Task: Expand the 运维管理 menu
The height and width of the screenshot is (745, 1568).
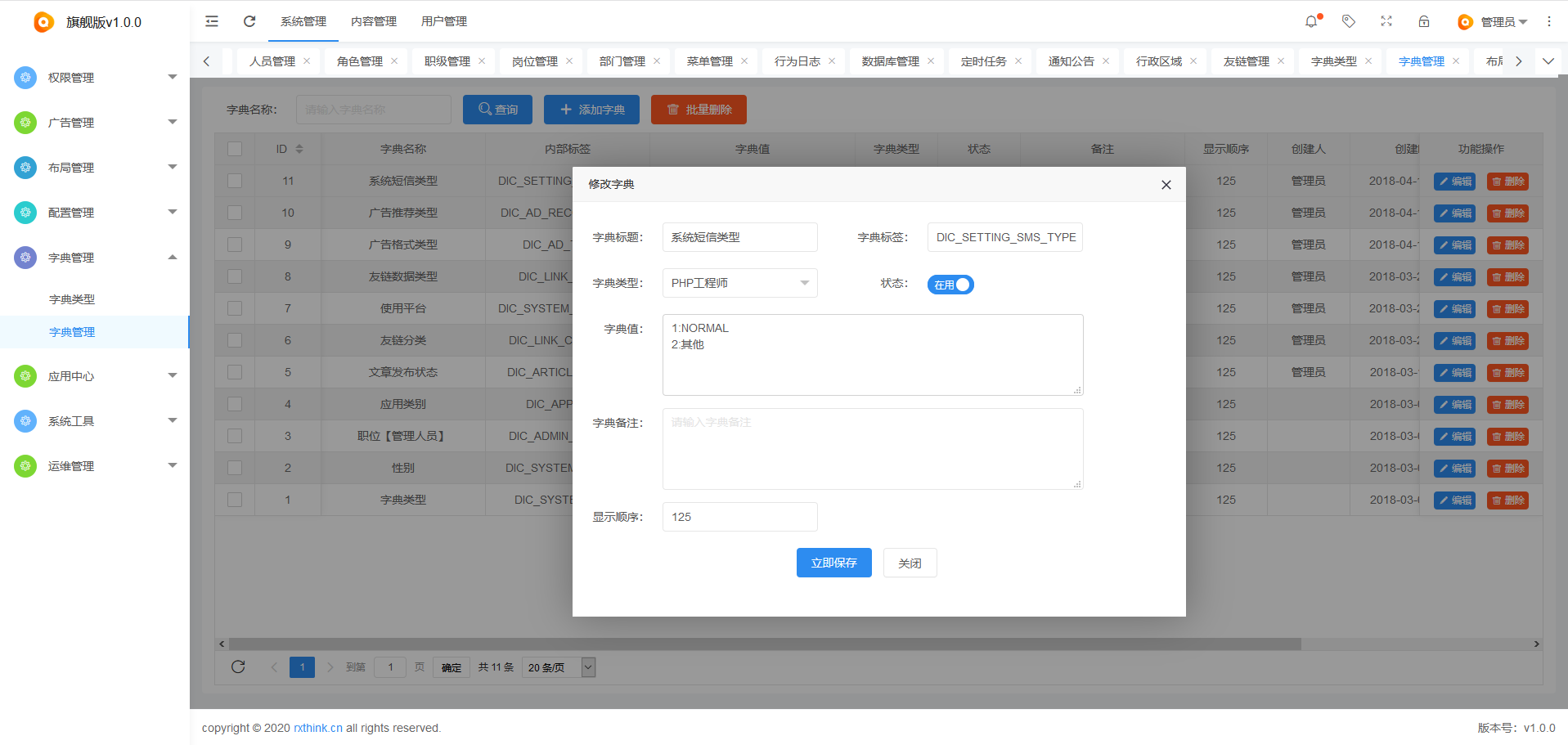Action: coord(172,465)
